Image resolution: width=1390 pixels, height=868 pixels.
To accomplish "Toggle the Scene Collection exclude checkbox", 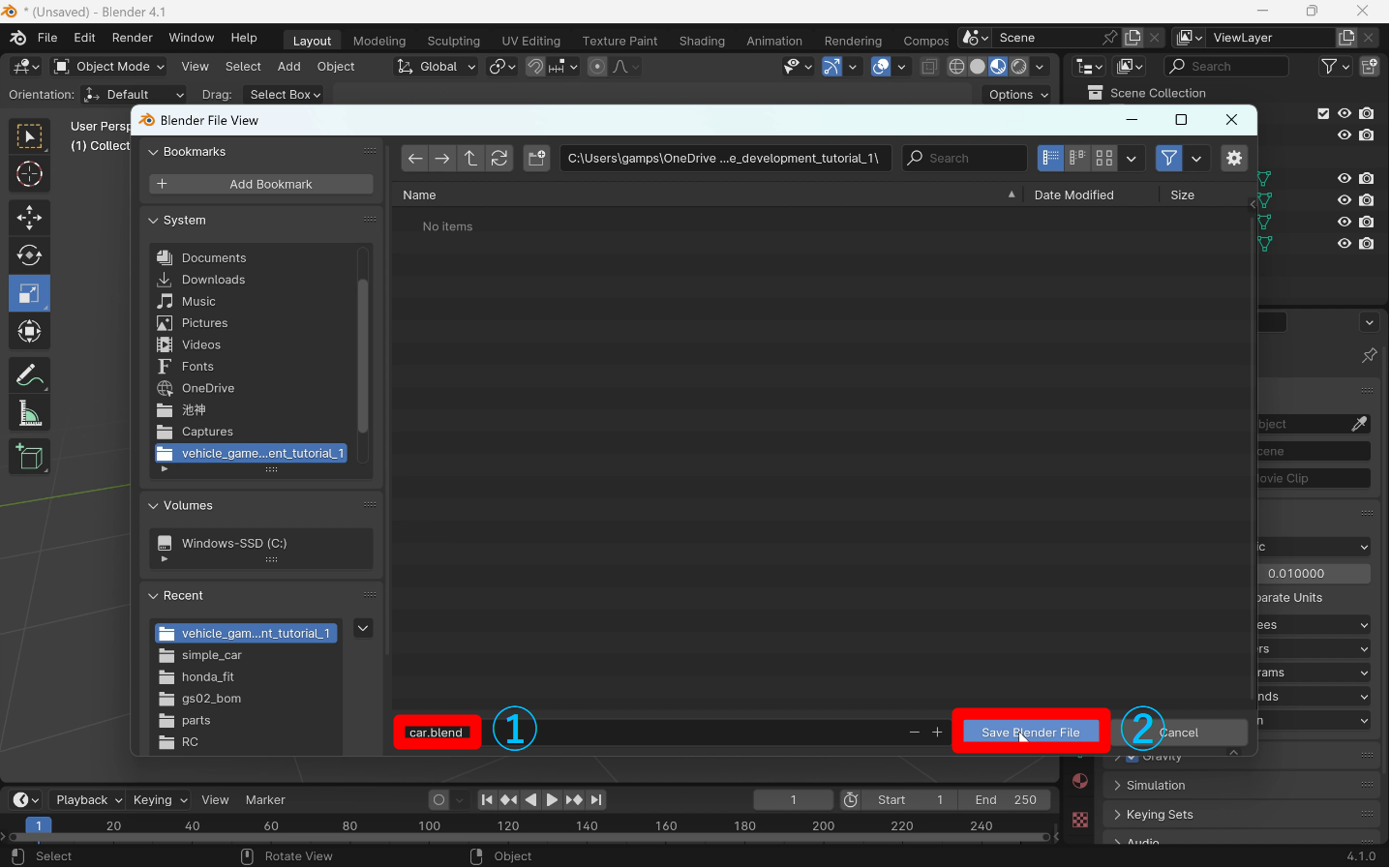I will coord(1323,113).
